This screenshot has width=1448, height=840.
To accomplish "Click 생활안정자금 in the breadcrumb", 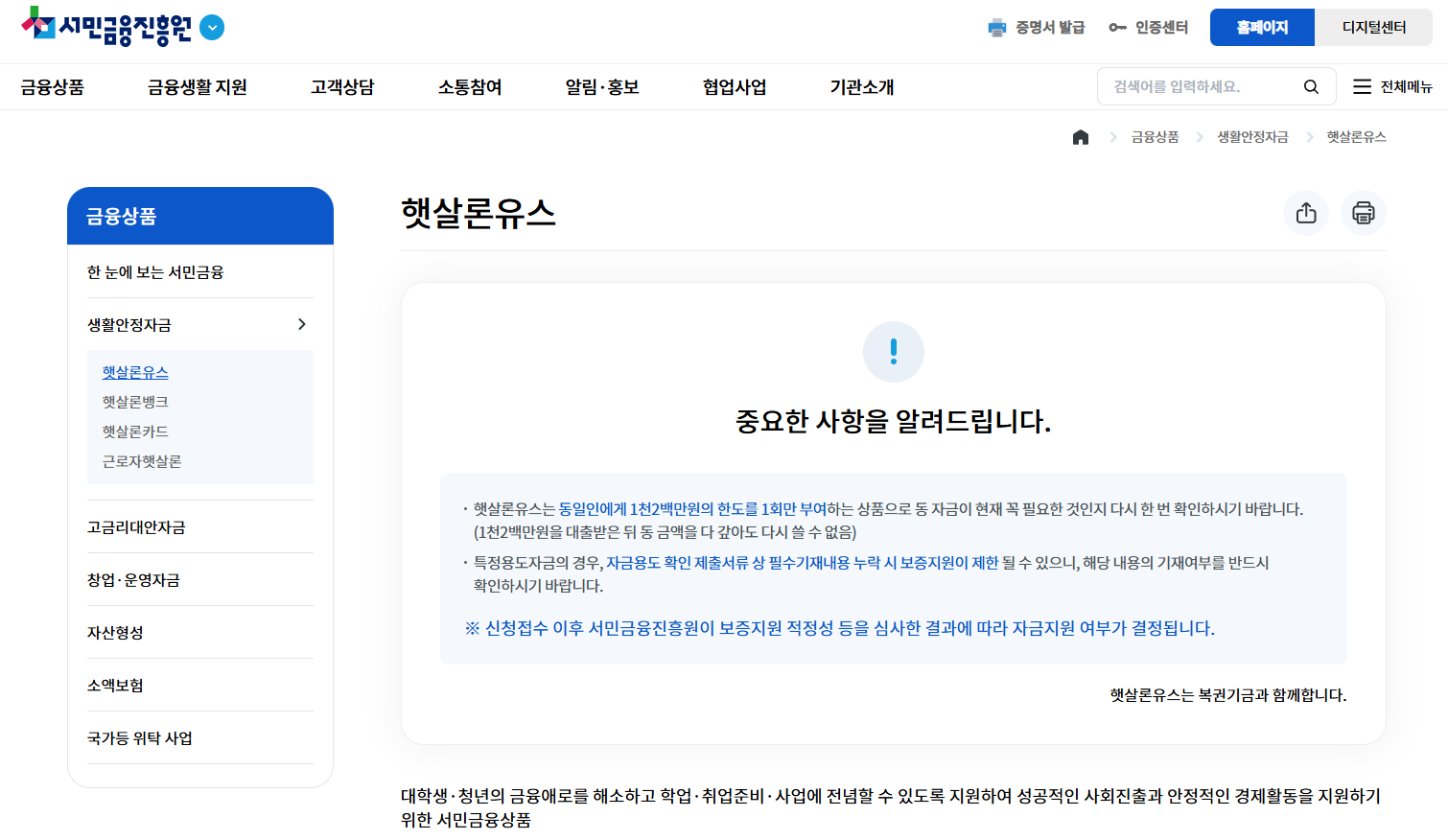I will click(x=1253, y=137).
